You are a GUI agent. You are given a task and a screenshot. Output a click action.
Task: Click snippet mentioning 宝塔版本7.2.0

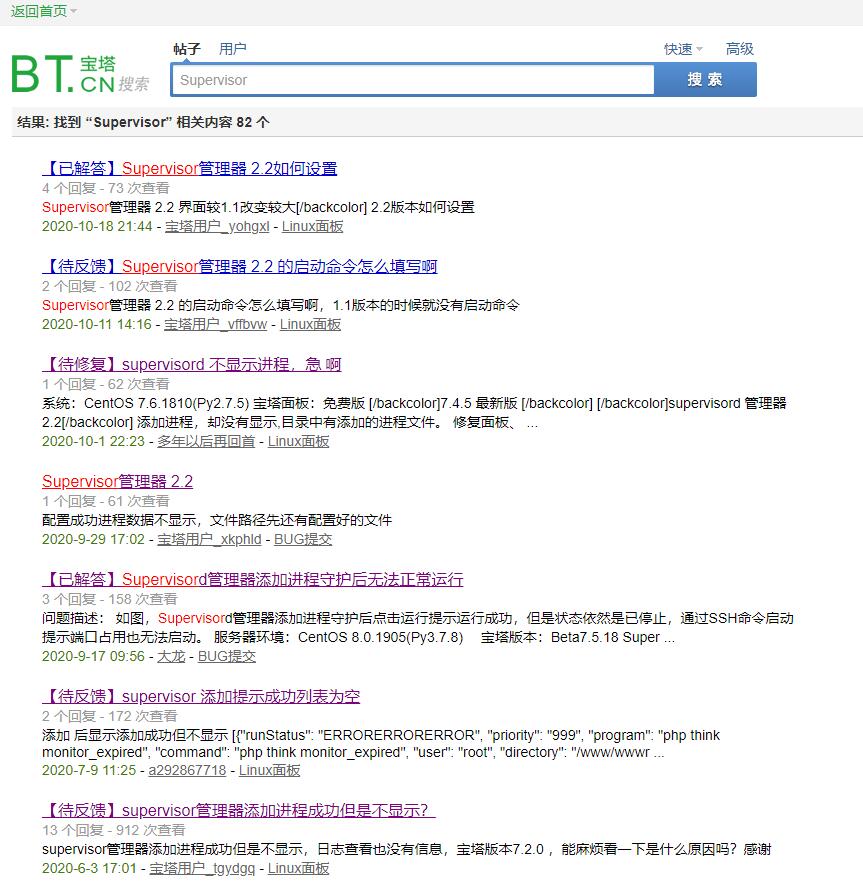tap(406, 850)
